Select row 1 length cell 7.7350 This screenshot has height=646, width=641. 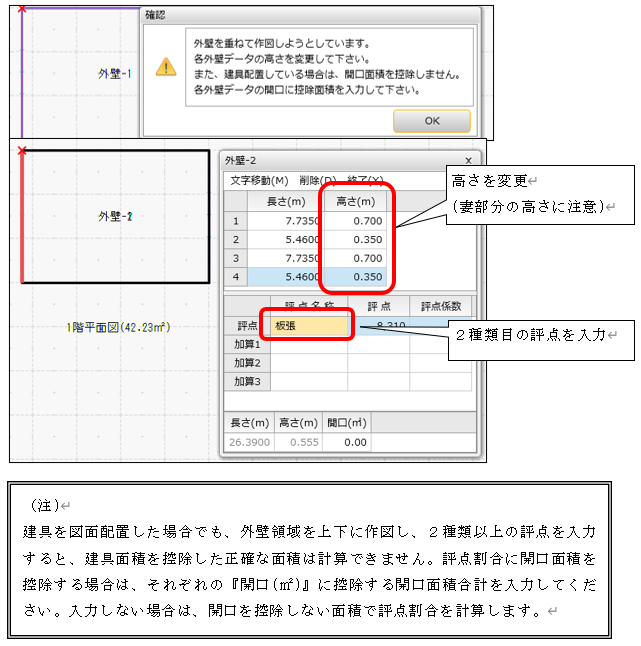tap(285, 222)
